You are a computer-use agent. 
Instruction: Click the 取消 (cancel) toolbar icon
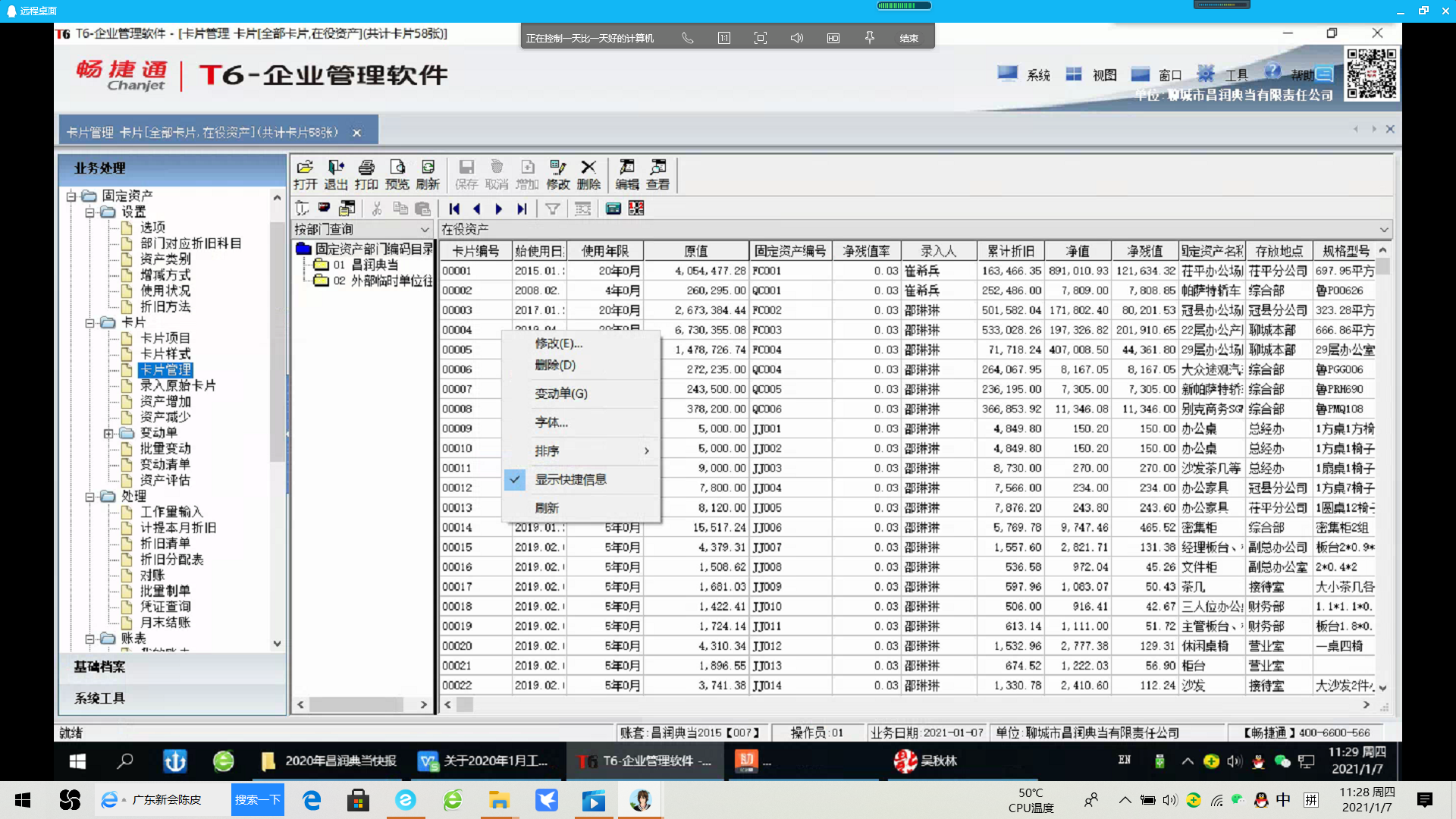coord(497,174)
